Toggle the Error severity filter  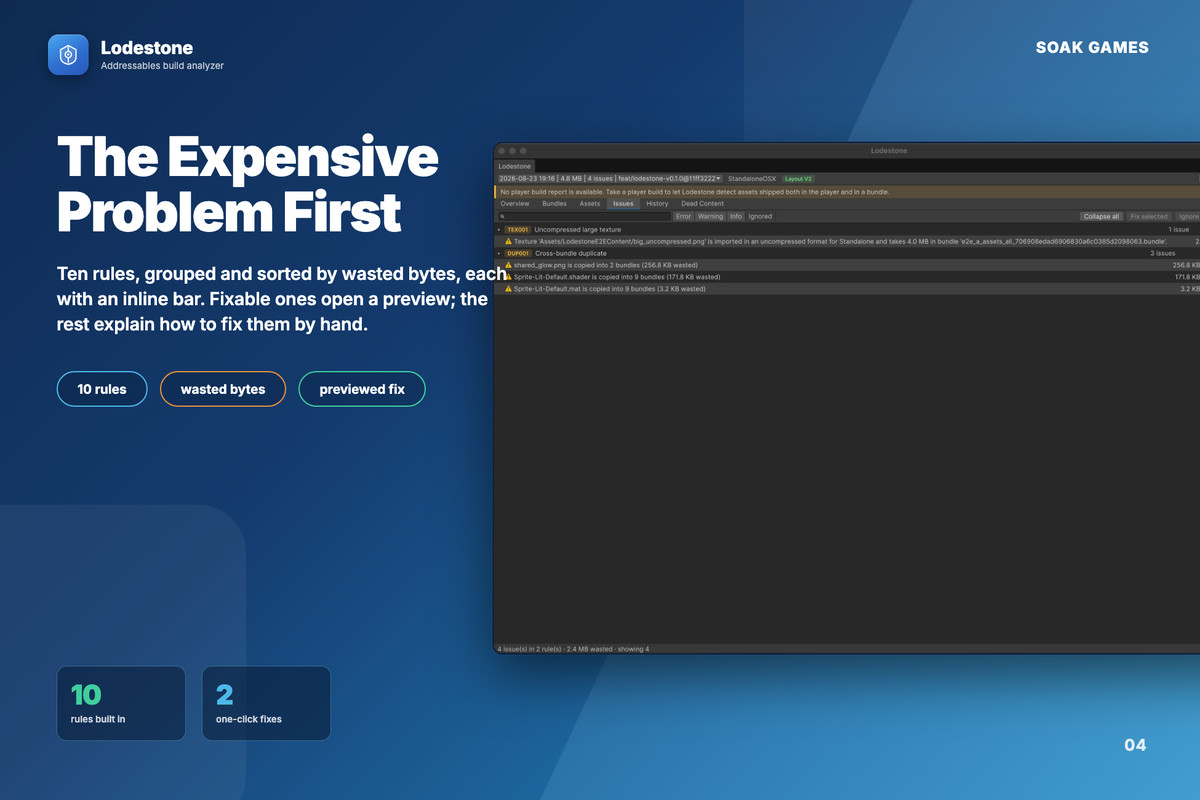point(683,216)
